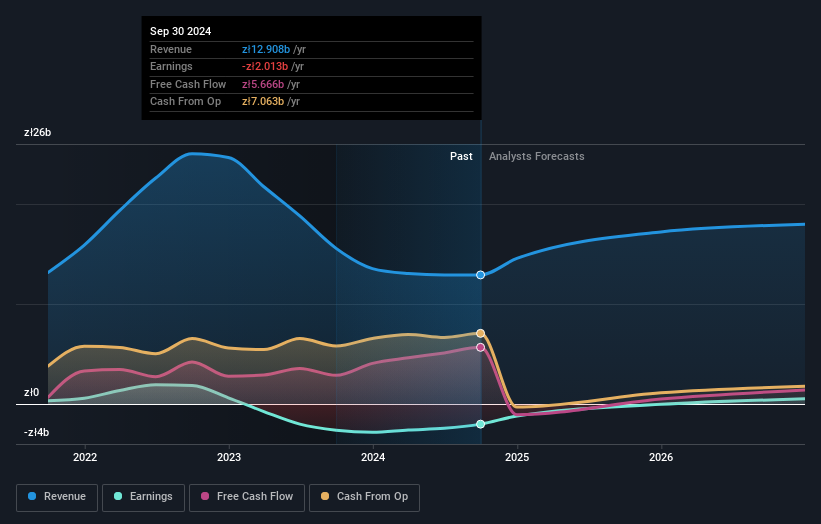Toggle the Revenue legend button
The height and width of the screenshot is (524, 821).
tap(57, 497)
